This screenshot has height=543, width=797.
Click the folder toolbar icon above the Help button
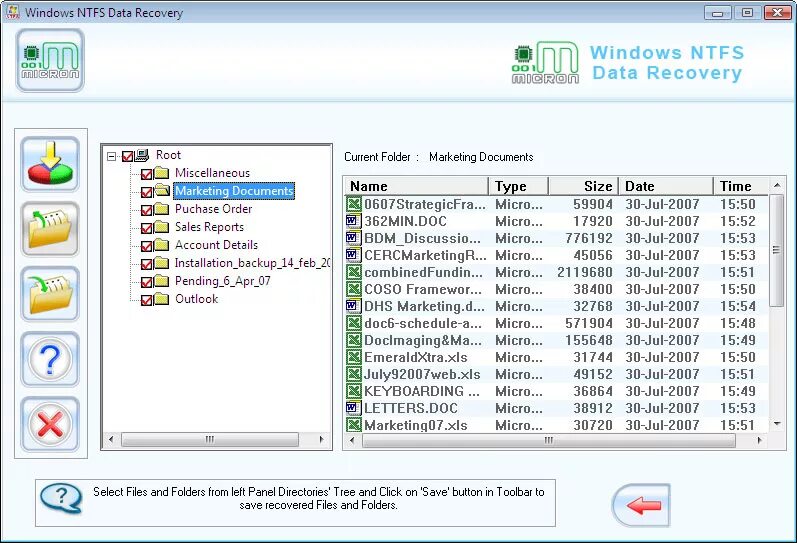click(x=50, y=294)
